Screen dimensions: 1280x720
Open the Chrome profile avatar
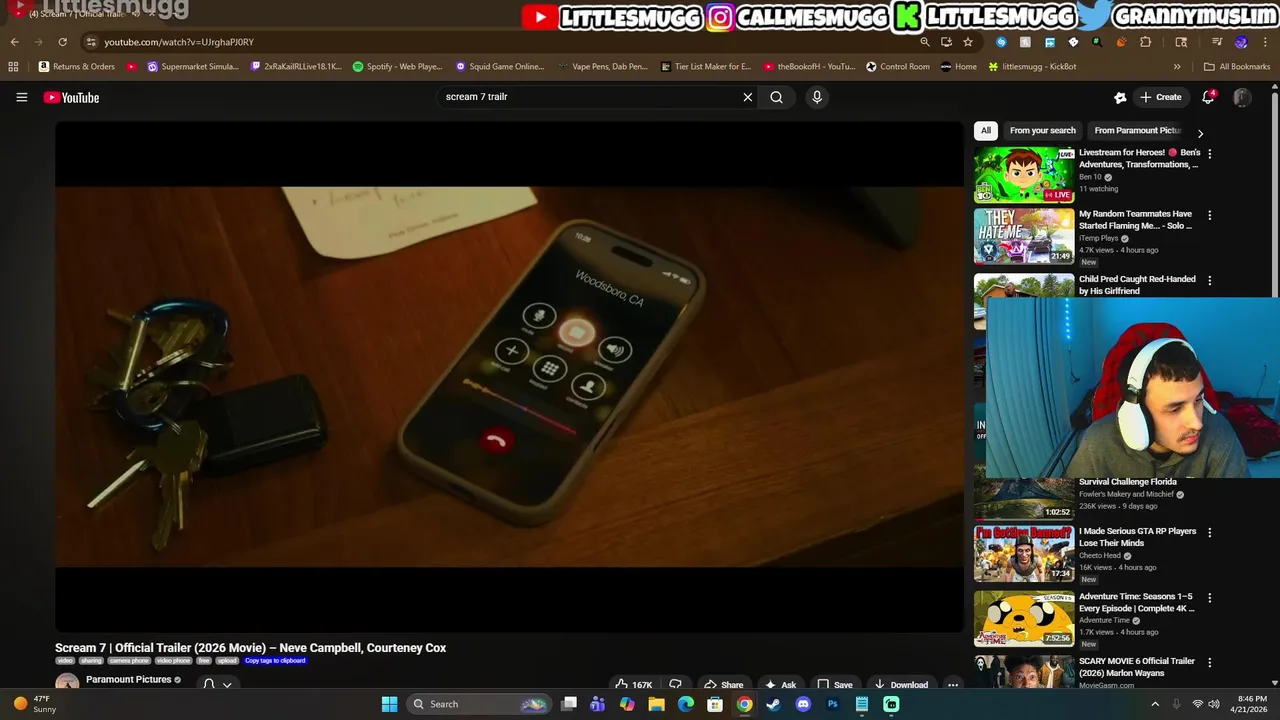pyautogui.click(x=1241, y=42)
